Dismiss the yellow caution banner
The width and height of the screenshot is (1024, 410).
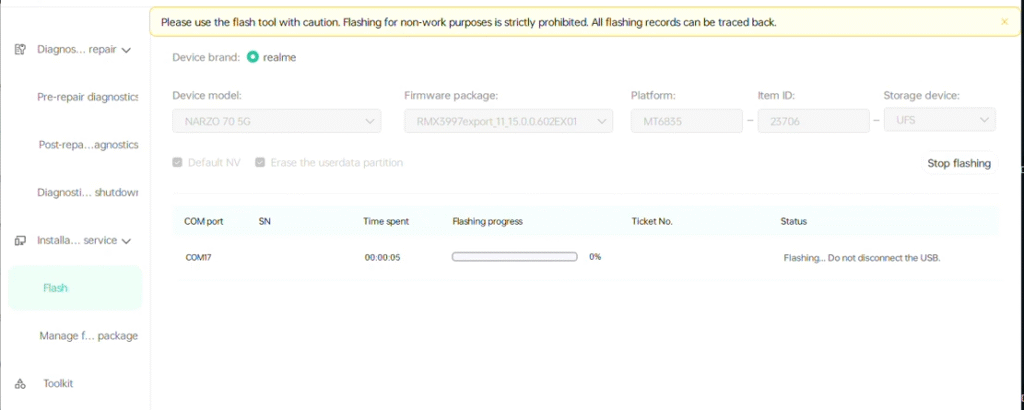[1004, 22]
